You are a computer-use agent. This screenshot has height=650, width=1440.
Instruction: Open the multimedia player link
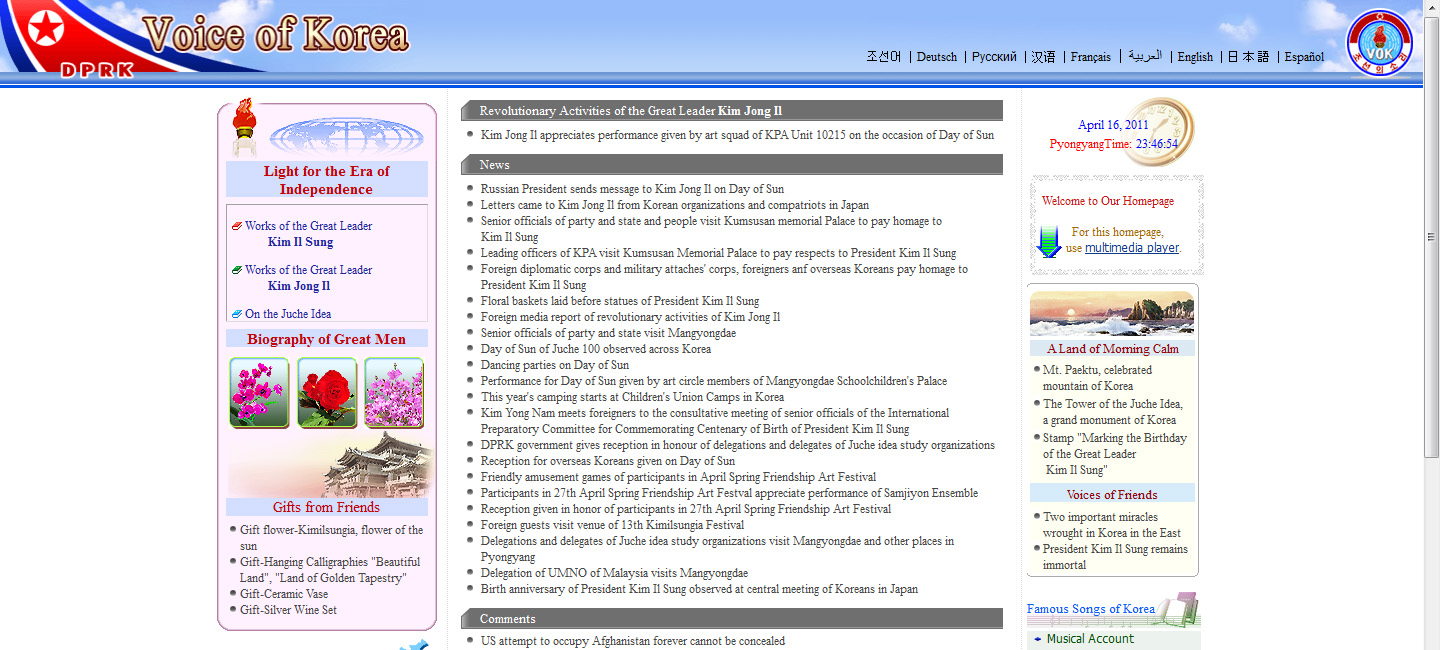click(x=1132, y=248)
